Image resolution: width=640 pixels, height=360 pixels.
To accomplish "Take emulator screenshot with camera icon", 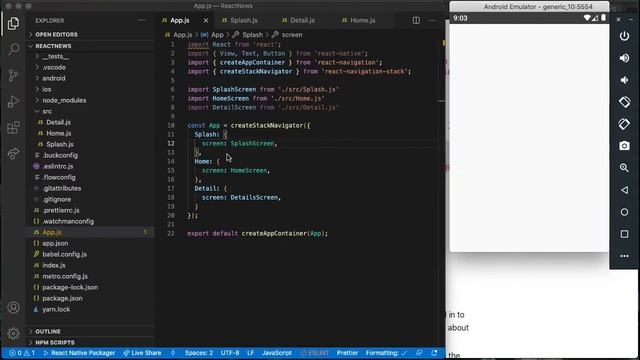I will 624,146.
